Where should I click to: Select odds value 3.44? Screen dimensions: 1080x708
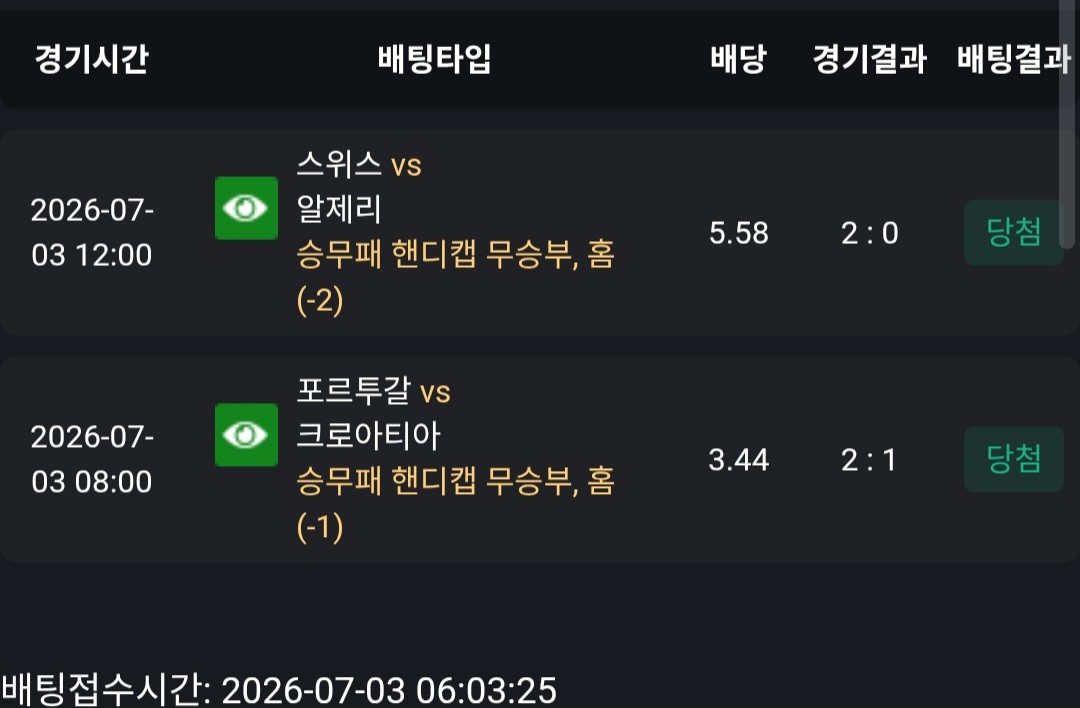click(x=738, y=459)
